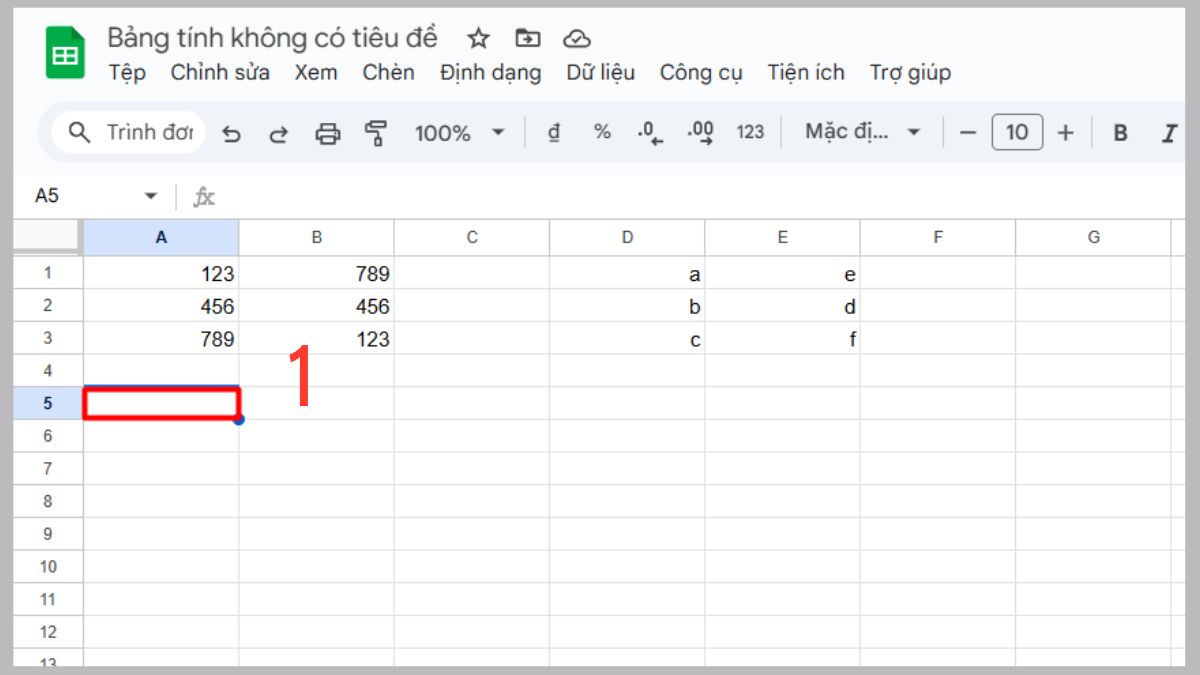Click the move to folder button

pos(527,38)
